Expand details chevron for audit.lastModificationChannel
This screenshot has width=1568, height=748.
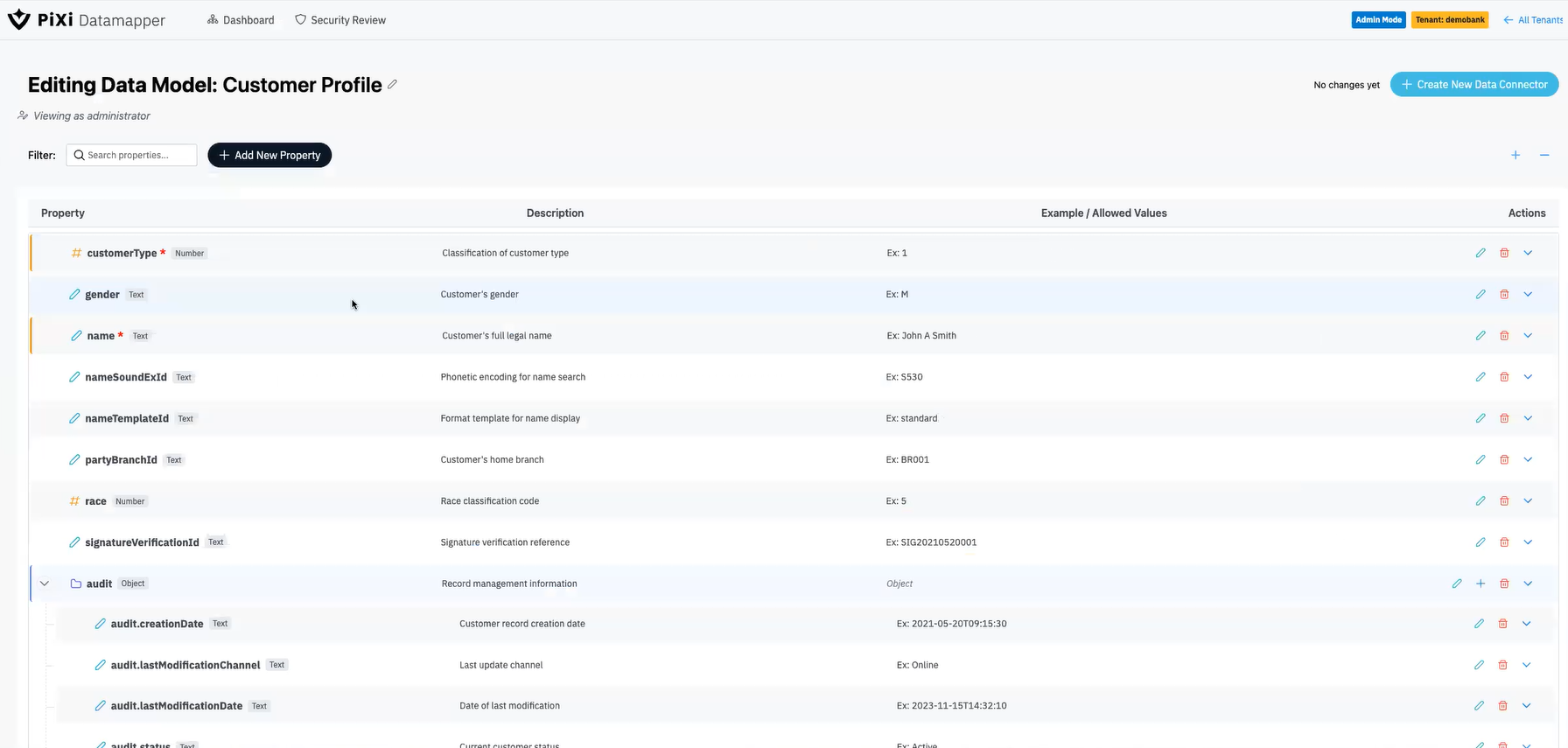[1526, 665]
